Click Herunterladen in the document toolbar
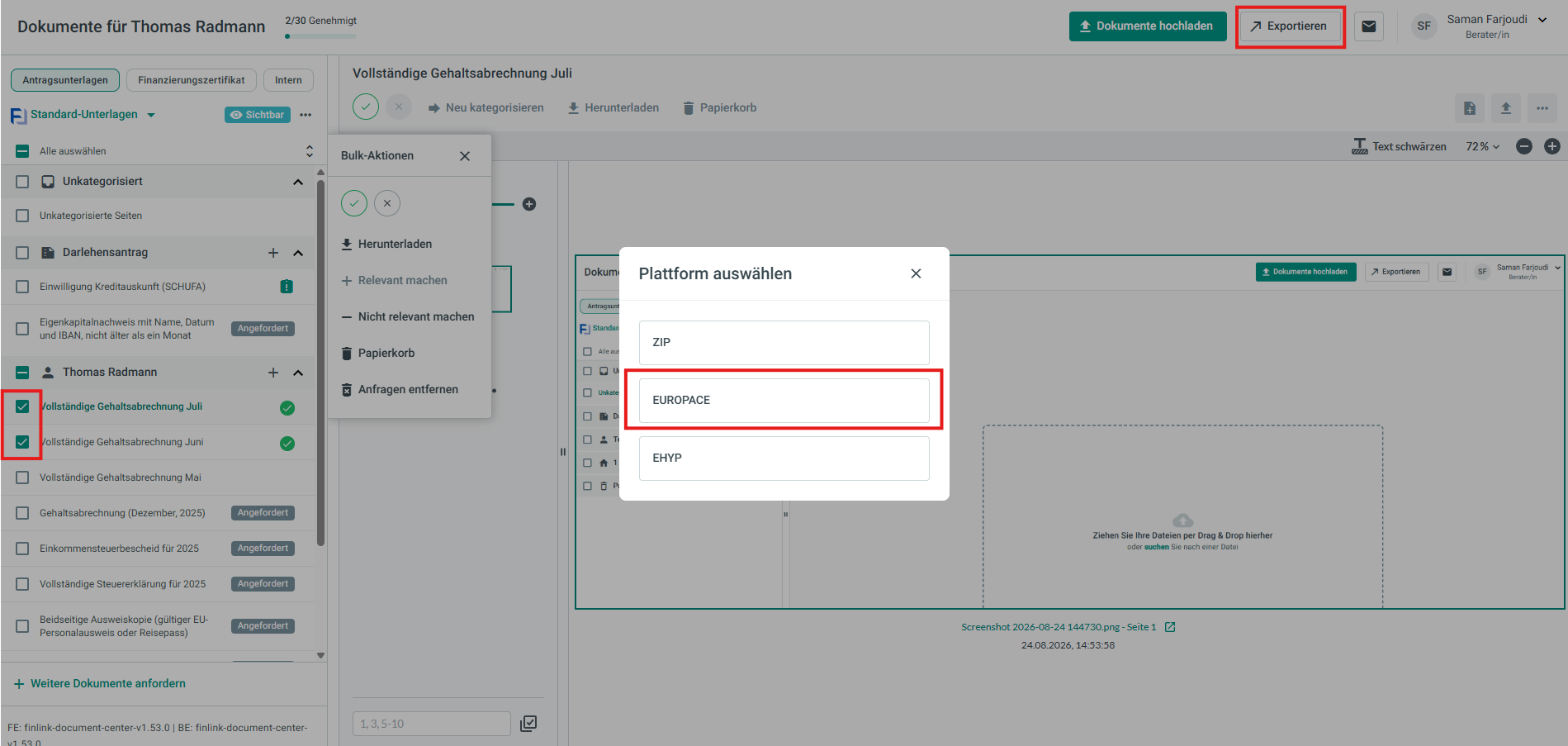 613,108
